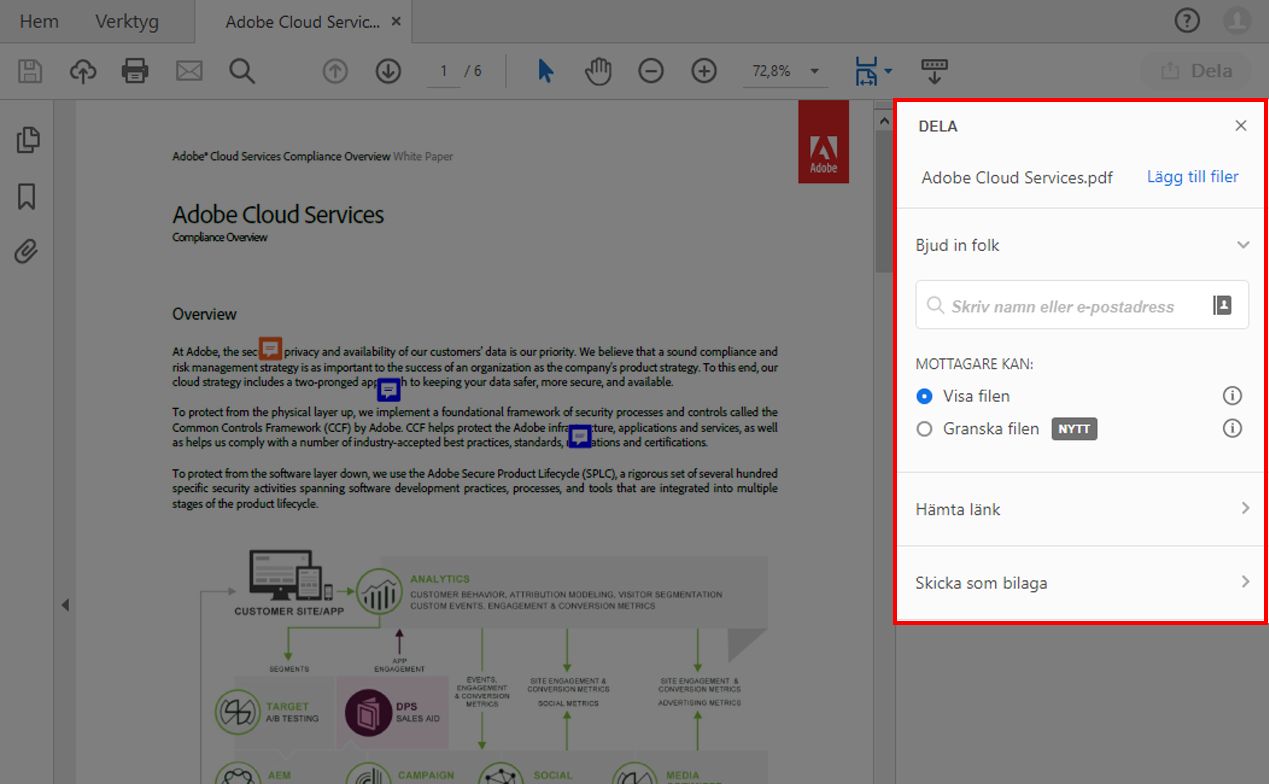This screenshot has width=1269, height=784.
Task: Open the attachments paperclip panel
Action: point(26,251)
